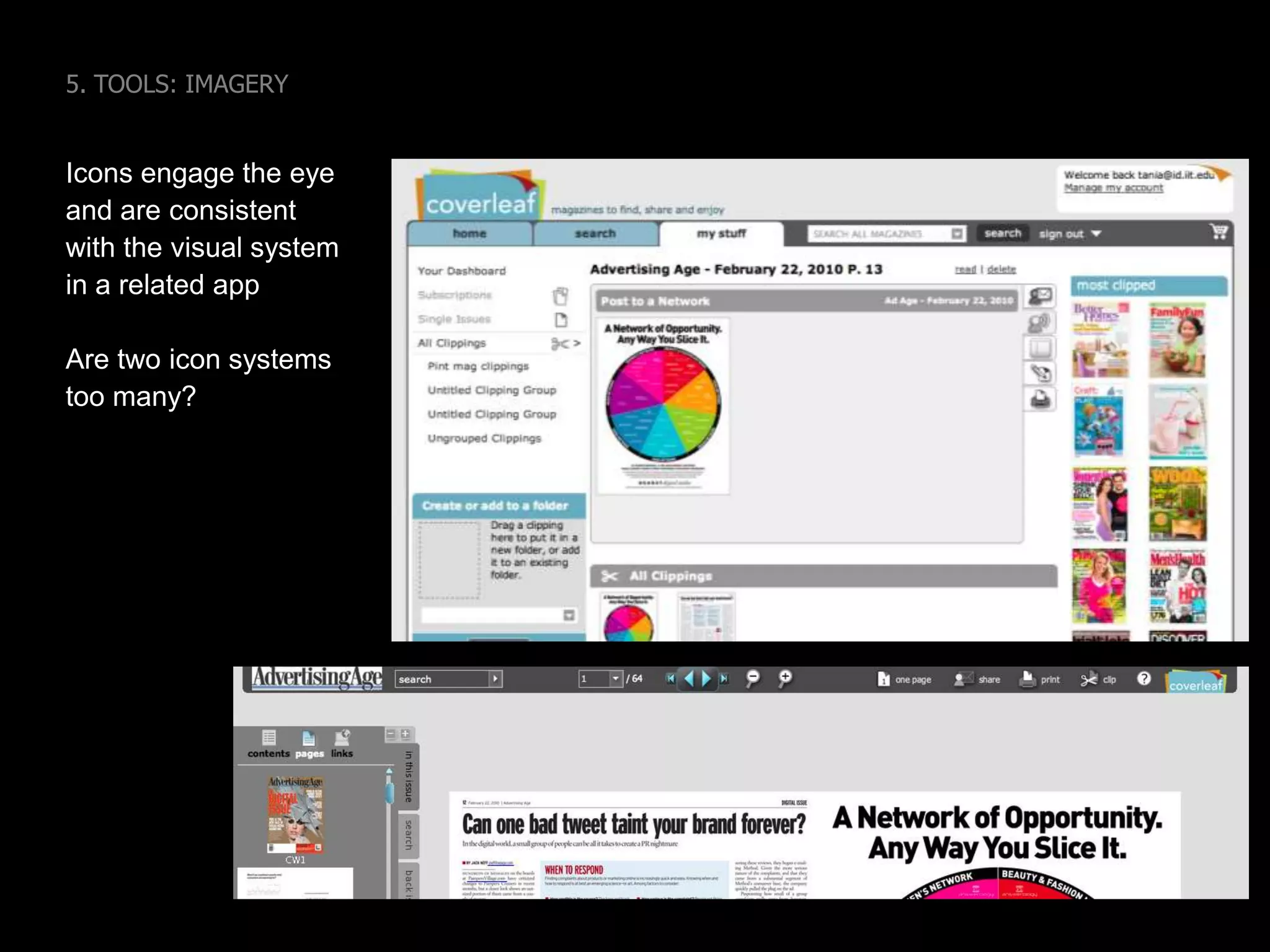Zoom out with the minus magnifier
Viewport: 1270px width, 952px height.
[753, 679]
